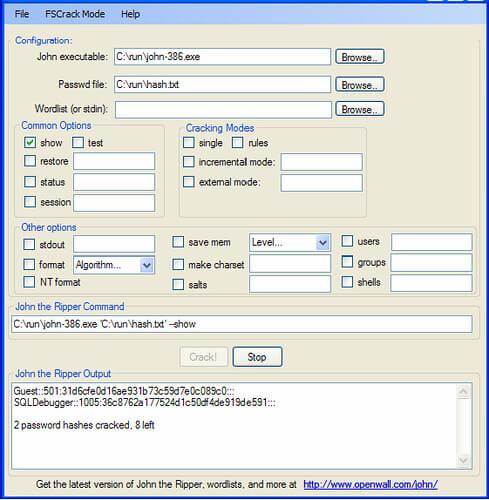Image resolution: width=489 pixels, height=500 pixels.
Task: Click the Stop button
Action: coord(257,357)
